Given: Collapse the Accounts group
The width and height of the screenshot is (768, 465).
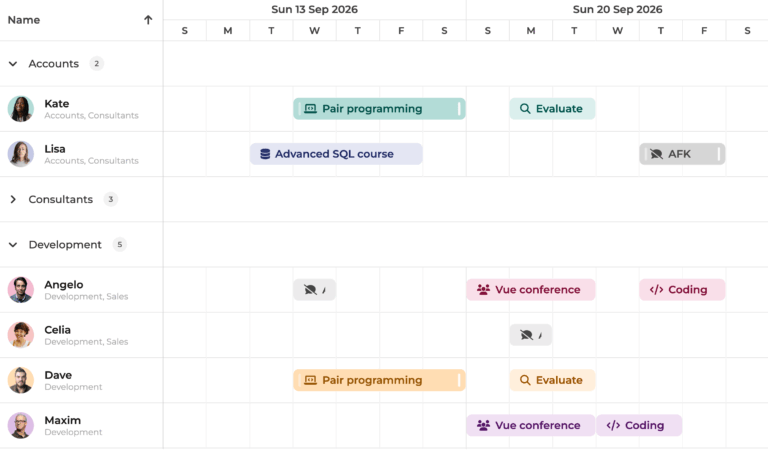Looking at the screenshot, I should click(x=13, y=64).
